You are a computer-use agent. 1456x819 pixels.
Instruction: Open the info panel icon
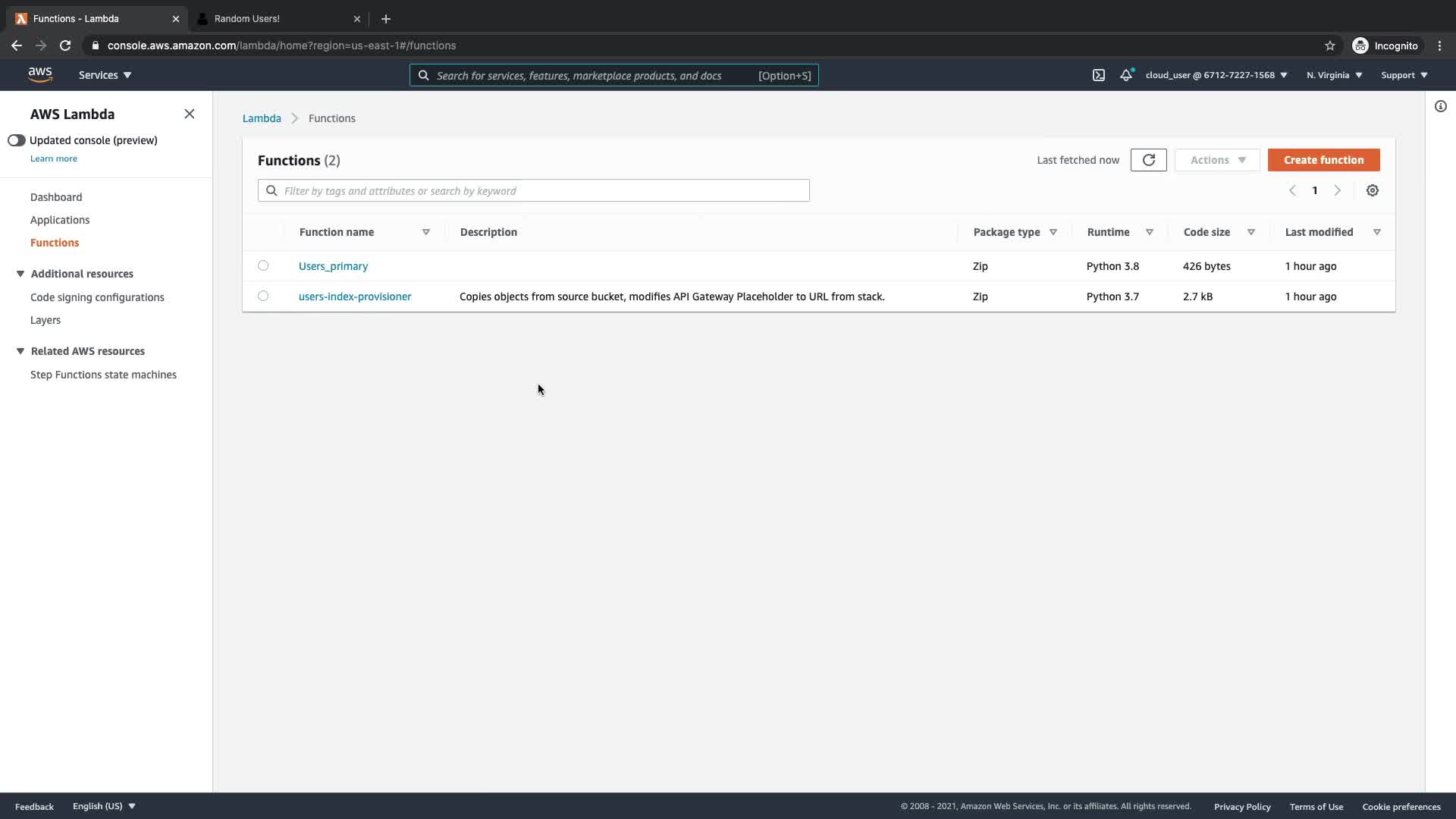pyautogui.click(x=1440, y=106)
